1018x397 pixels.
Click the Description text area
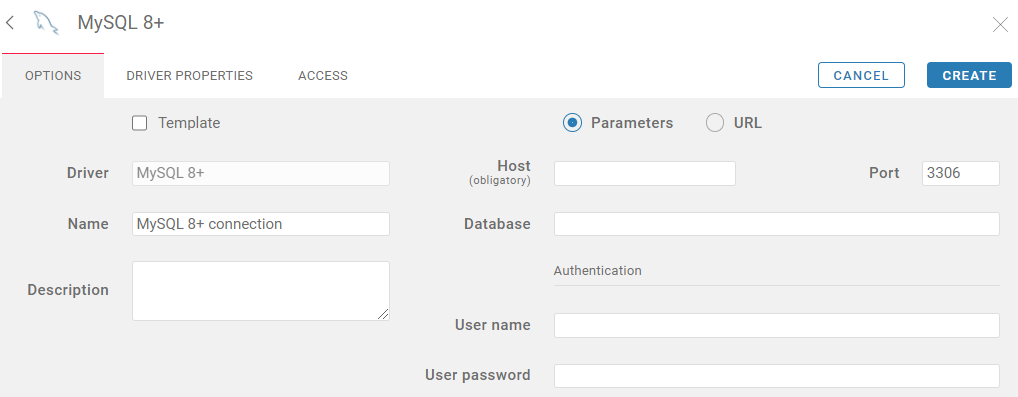click(261, 291)
